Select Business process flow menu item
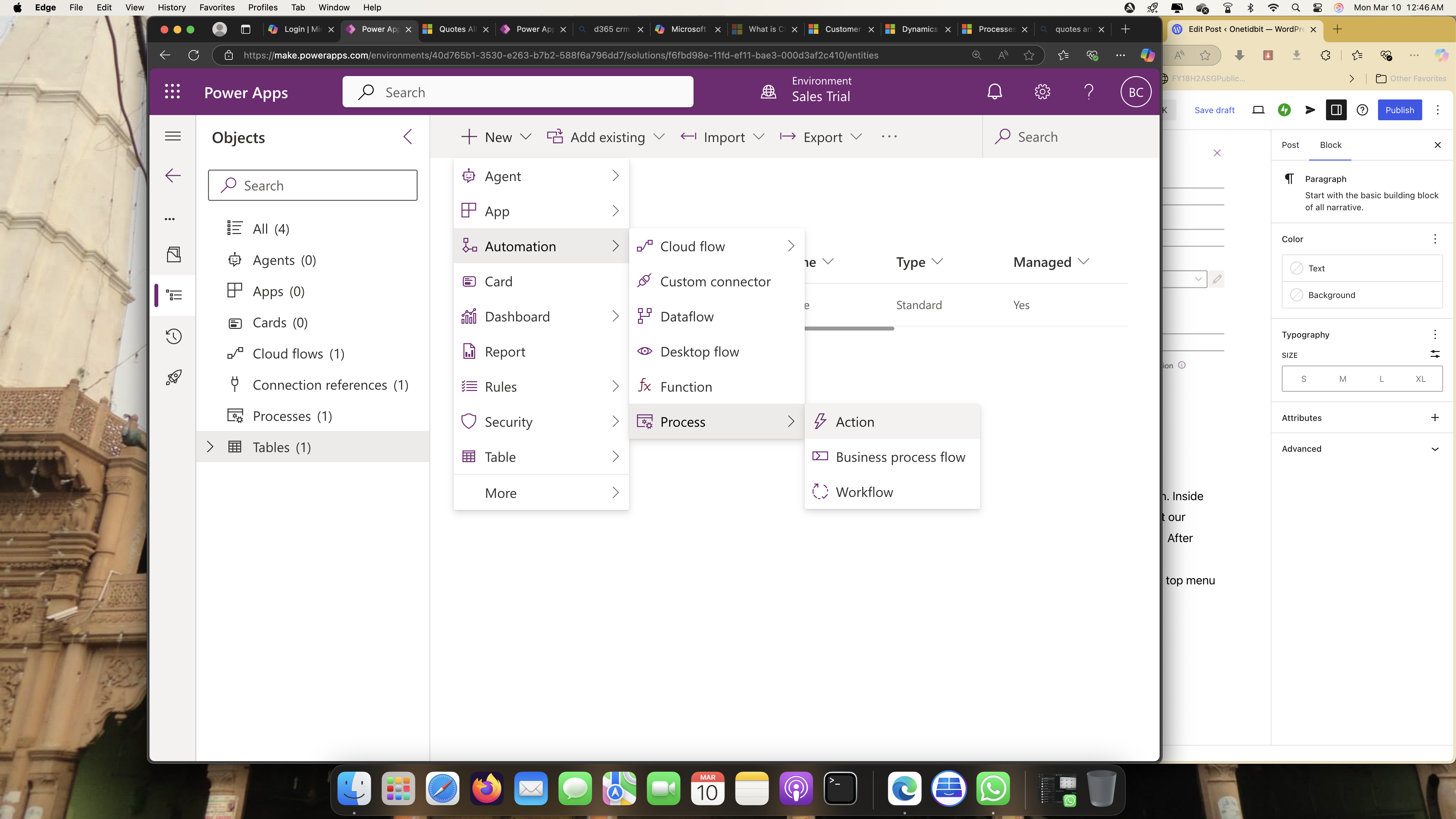This screenshot has width=1456, height=819. (900, 457)
